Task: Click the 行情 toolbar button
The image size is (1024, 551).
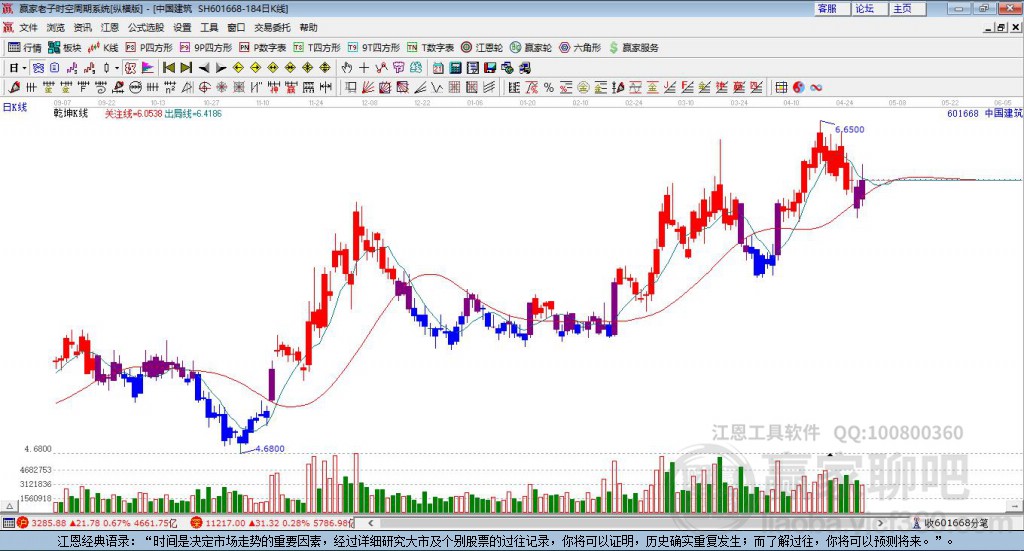Action: pyautogui.click(x=24, y=48)
